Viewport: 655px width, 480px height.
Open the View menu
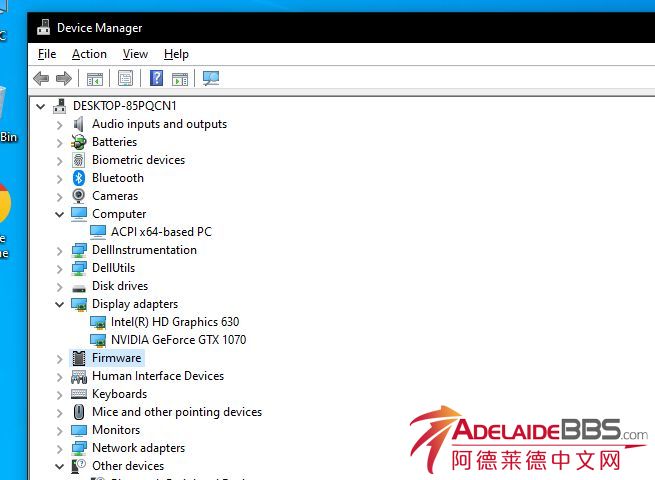pos(135,54)
